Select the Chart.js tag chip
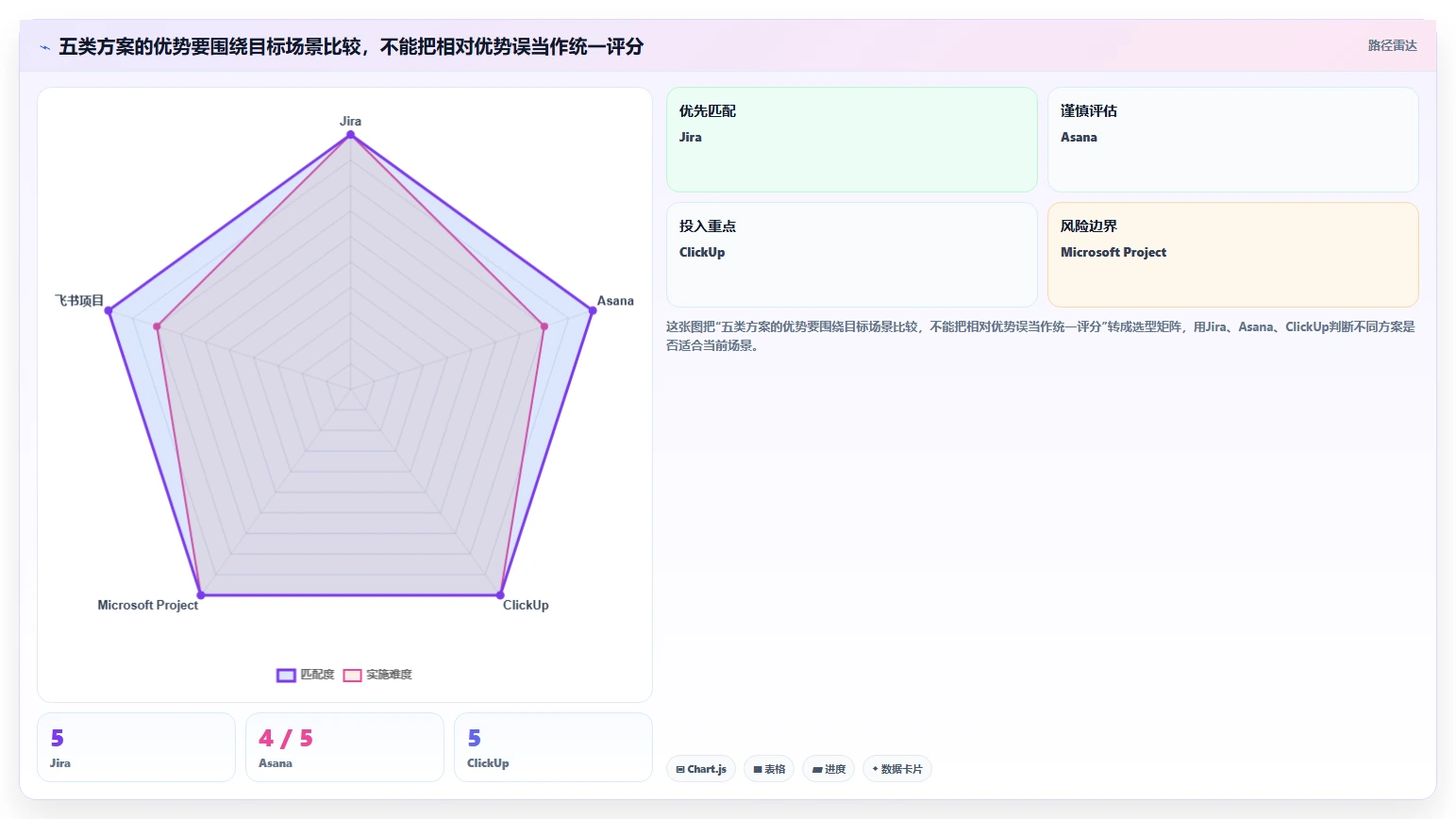The width and height of the screenshot is (1456, 819). click(x=701, y=769)
